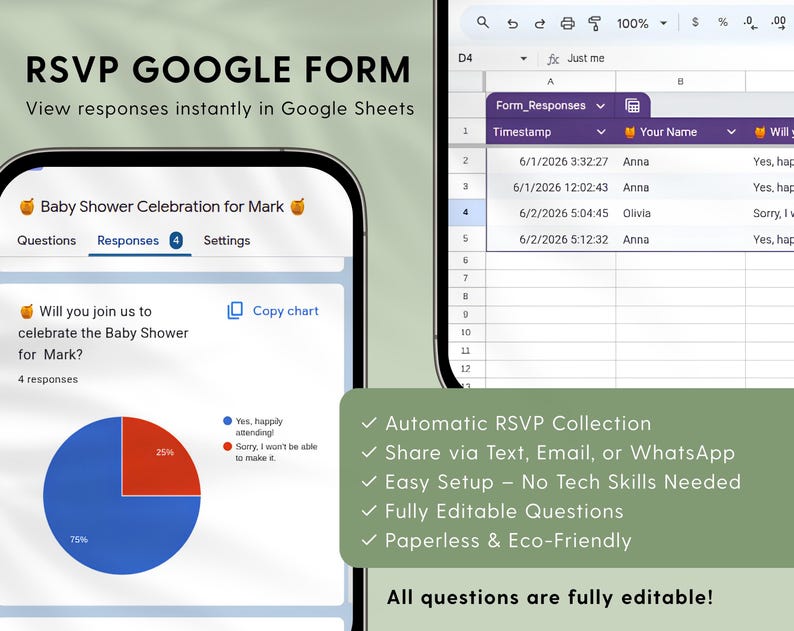Click timestamp cell 6/1/2026 3:32:27

click(x=551, y=161)
